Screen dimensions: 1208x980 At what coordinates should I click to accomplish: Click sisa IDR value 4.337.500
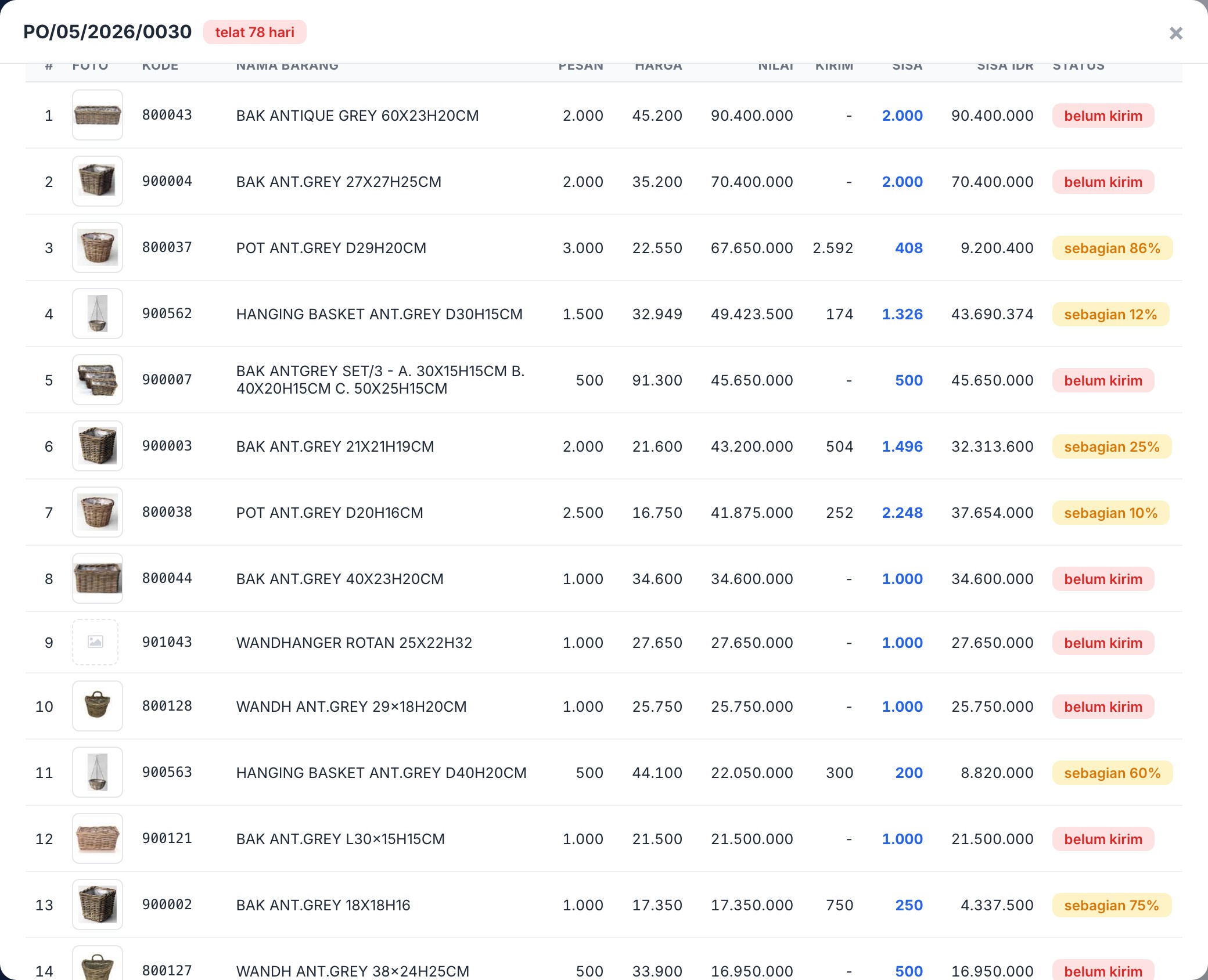[x=997, y=905]
